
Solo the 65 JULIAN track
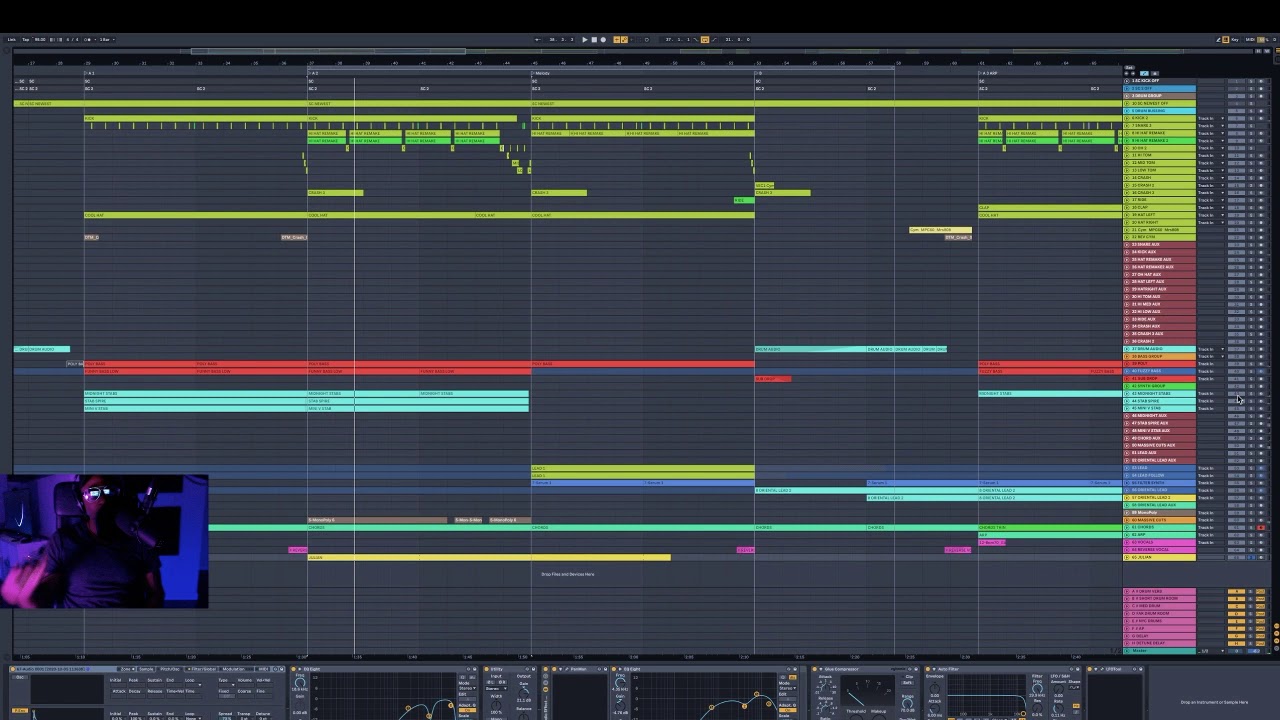1251,557
